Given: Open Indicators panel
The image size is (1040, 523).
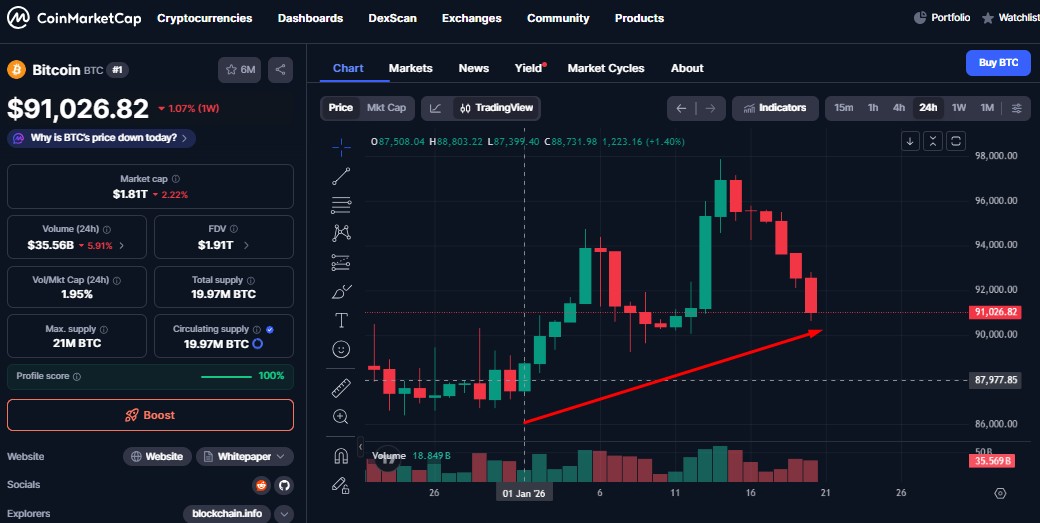Looking at the screenshot, I should point(775,108).
